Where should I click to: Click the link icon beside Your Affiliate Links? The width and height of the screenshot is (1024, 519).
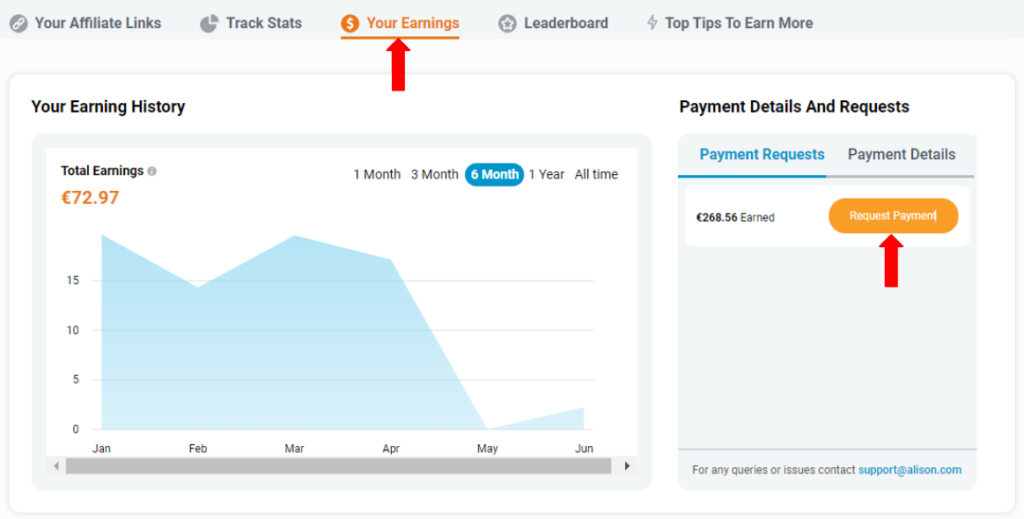click(18, 23)
